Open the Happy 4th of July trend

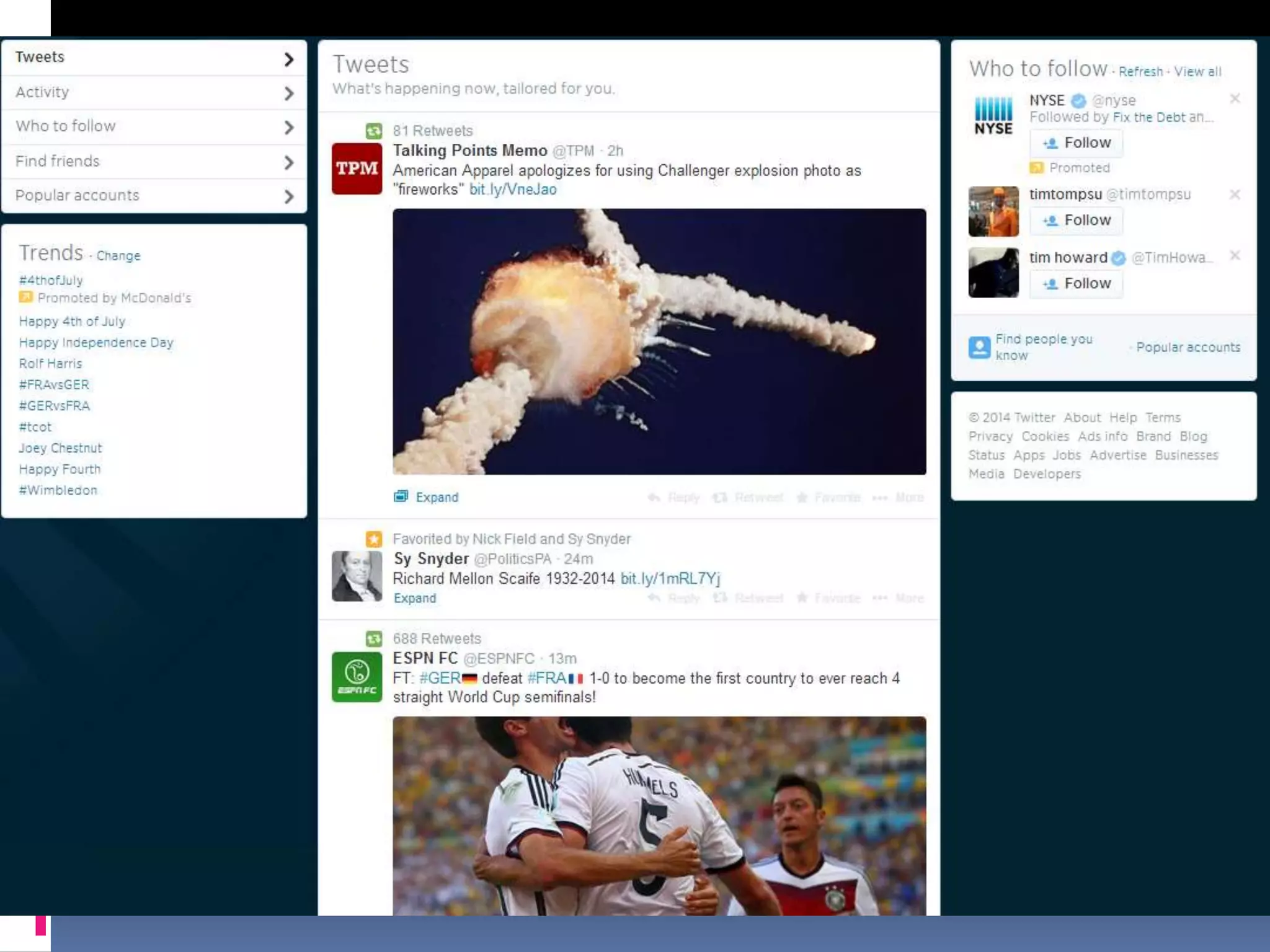click(x=72, y=321)
